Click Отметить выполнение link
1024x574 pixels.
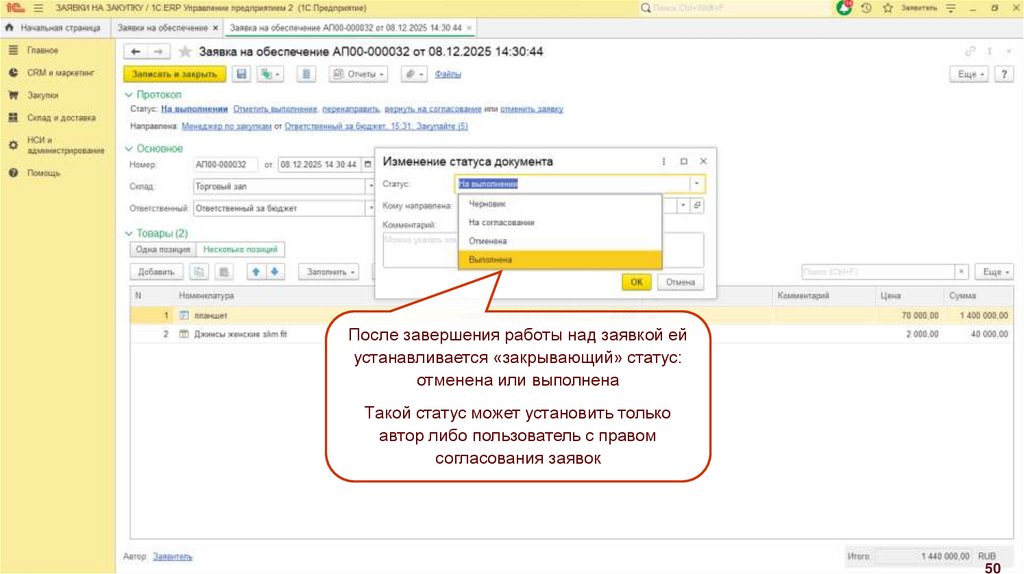point(275,109)
